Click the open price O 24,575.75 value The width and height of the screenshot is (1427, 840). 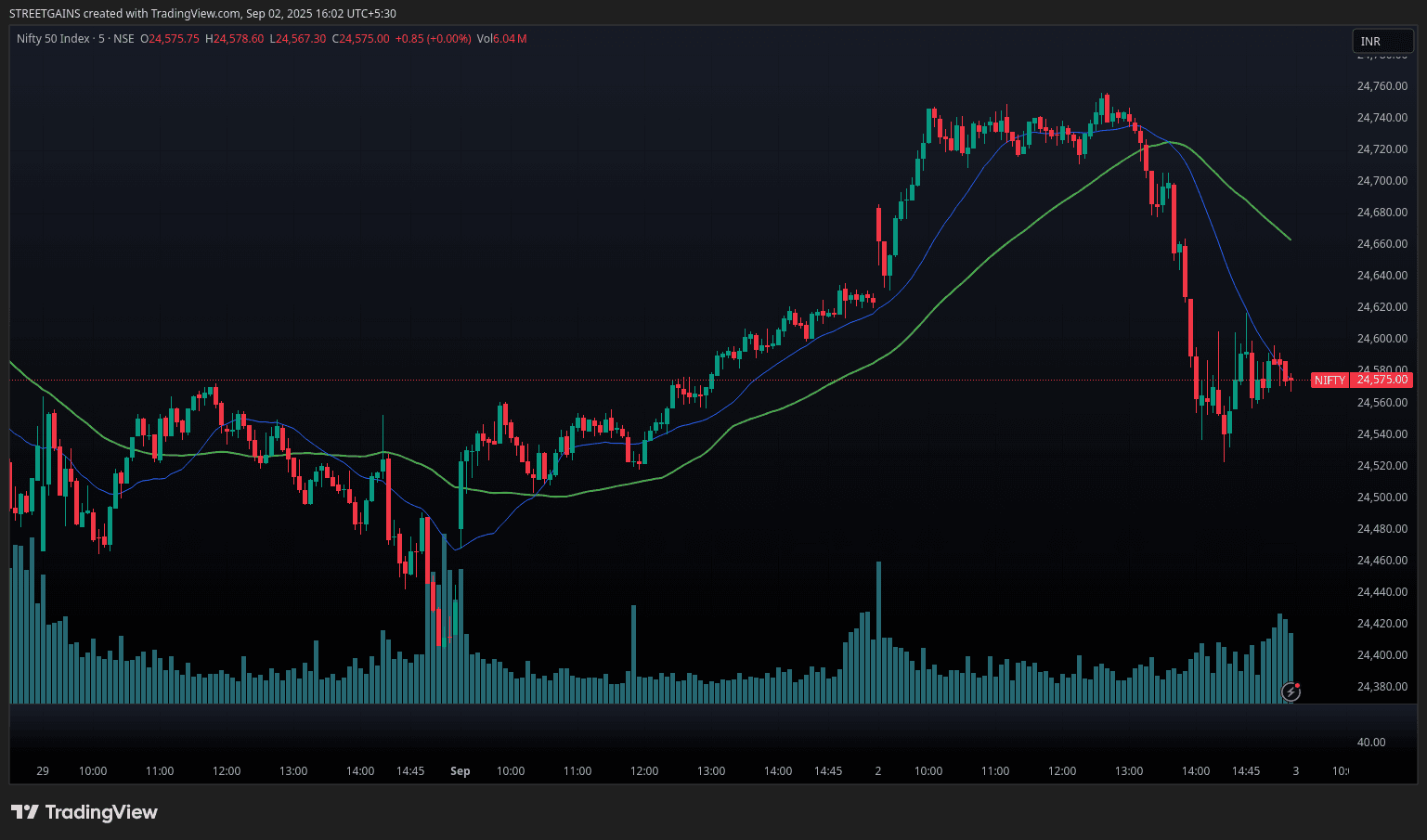170,39
